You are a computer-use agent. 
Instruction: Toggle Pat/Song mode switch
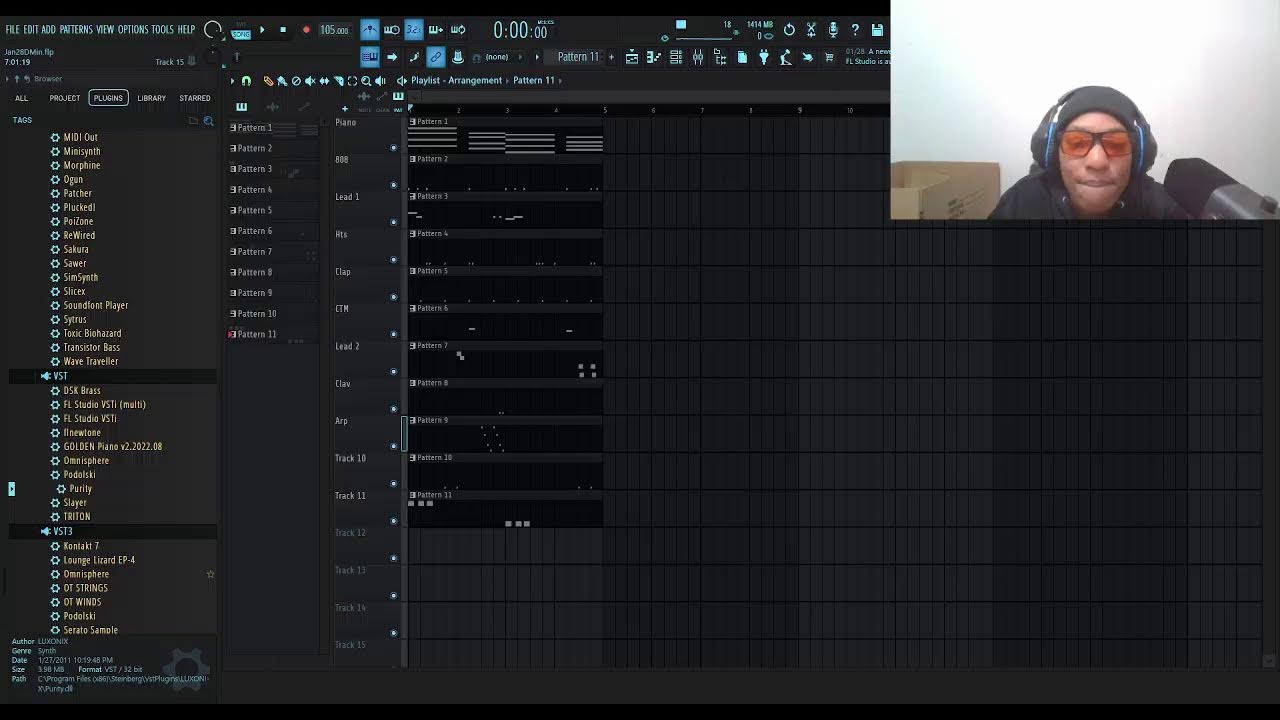(240, 30)
